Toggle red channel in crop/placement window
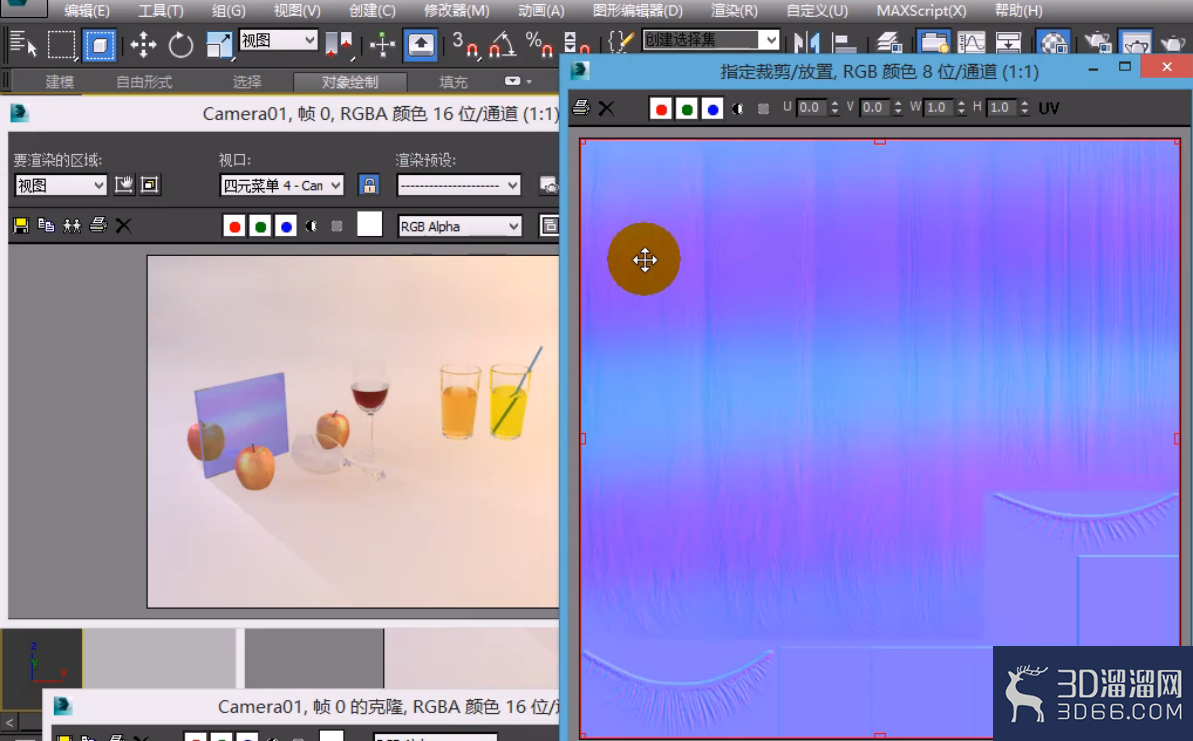The width and height of the screenshot is (1193, 741). 661,109
